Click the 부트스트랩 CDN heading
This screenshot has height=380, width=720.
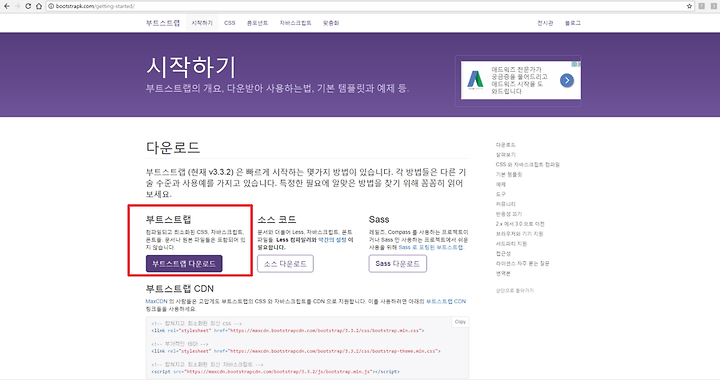[x=180, y=289]
